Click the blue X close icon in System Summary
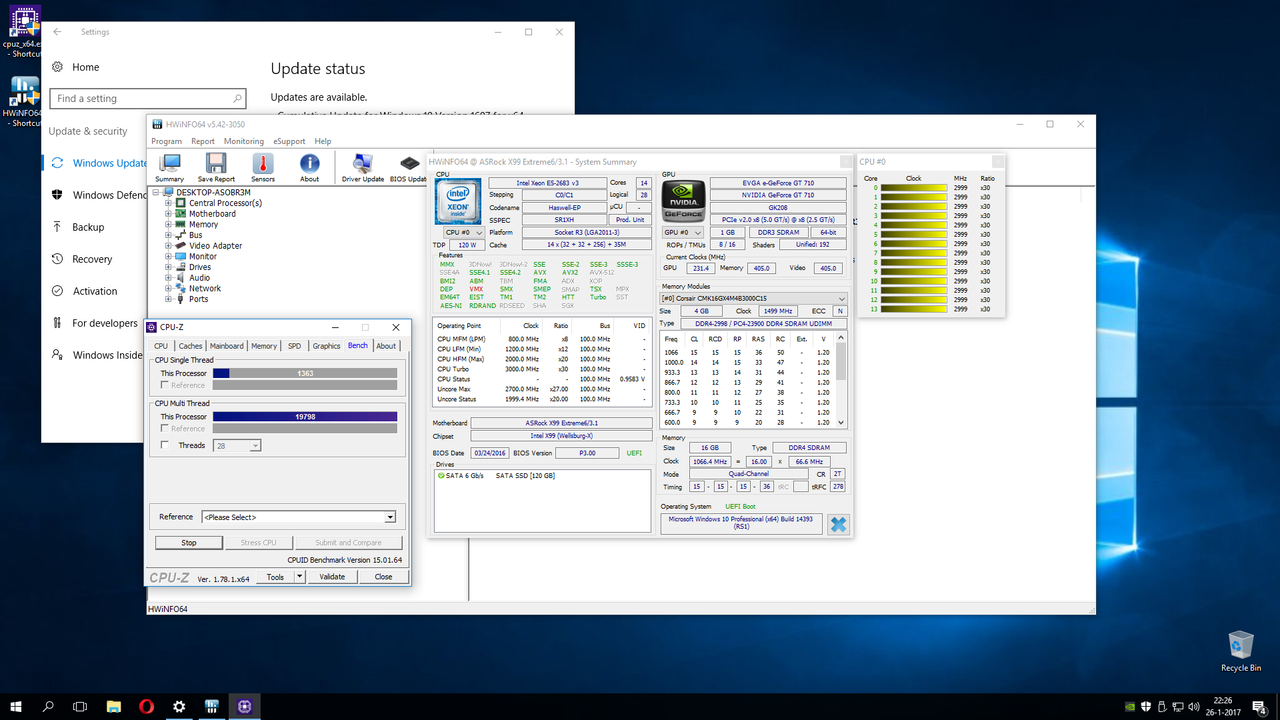The width and height of the screenshot is (1280, 720). click(x=838, y=524)
